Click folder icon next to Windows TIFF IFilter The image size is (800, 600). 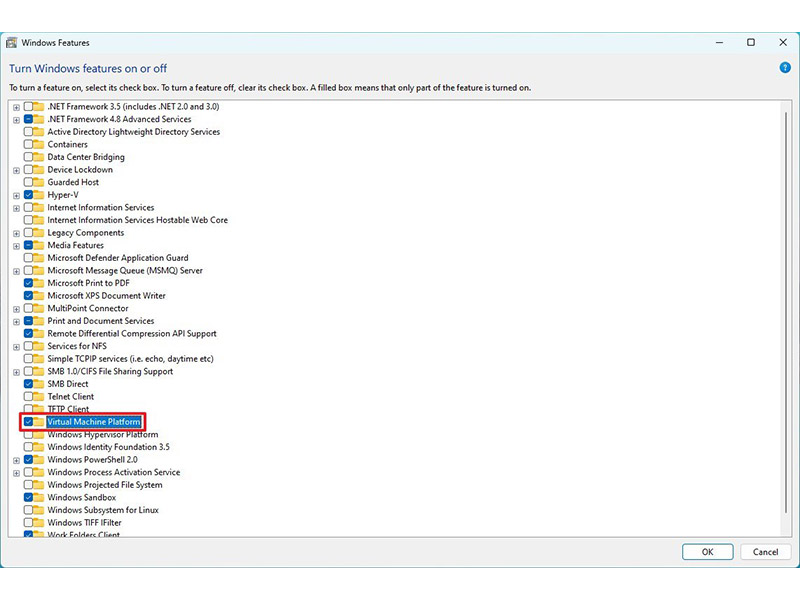point(39,522)
